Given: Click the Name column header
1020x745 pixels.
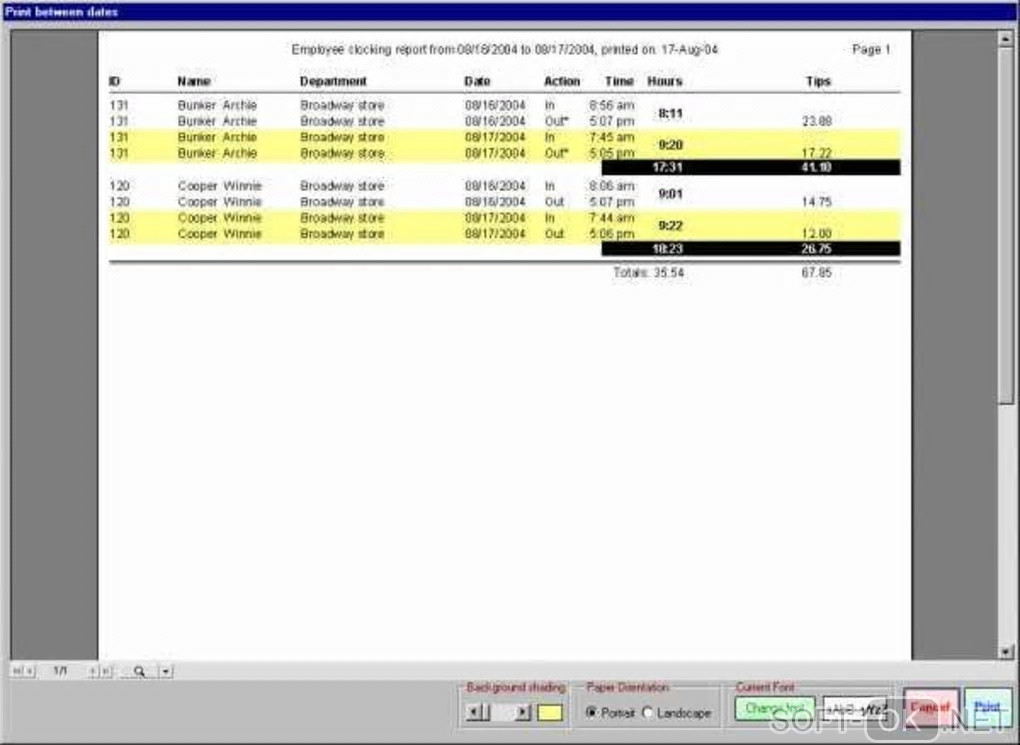Looking at the screenshot, I should coord(194,81).
